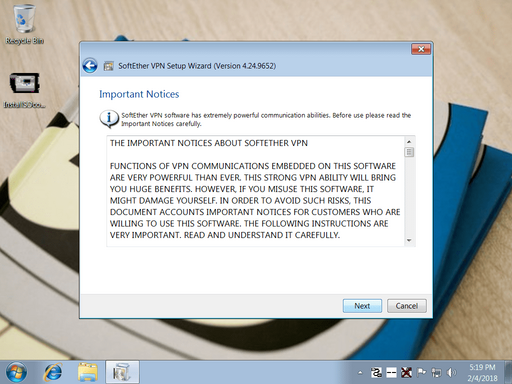Screen dimensions: 512x384
Task: Click the SoftEther installer taskbar button
Action: coord(122,372)
